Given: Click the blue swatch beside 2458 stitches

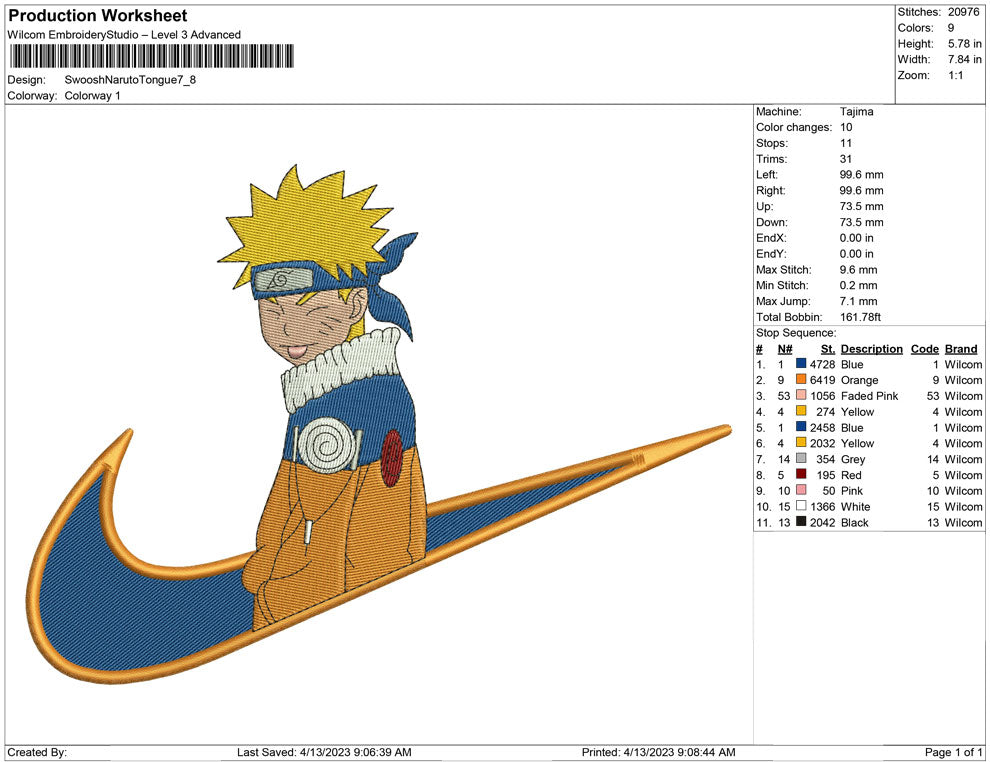Looking at the screenshot, I should 801,427.
